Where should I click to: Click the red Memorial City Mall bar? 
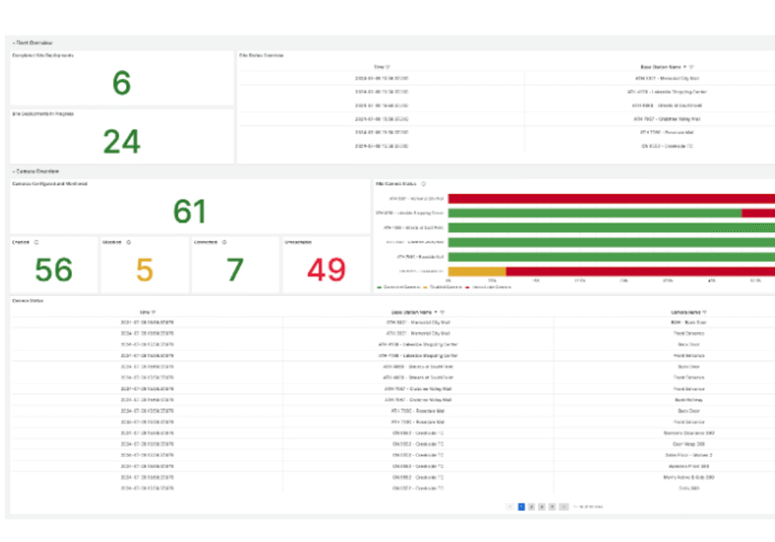point(611,199)
